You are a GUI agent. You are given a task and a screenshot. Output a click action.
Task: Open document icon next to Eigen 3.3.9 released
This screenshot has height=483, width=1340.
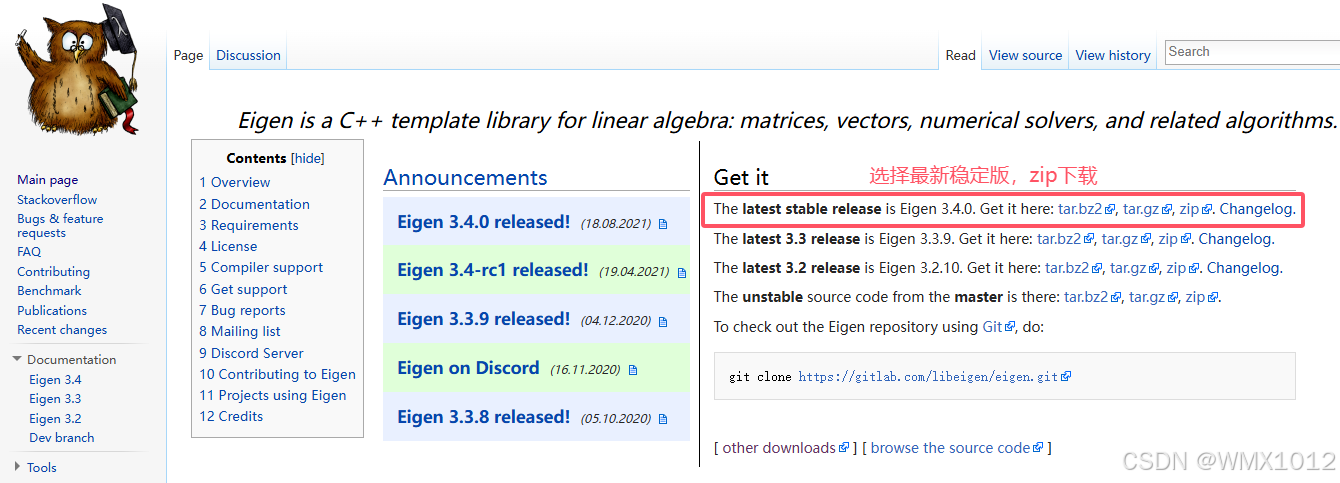(x=662, y=321)
